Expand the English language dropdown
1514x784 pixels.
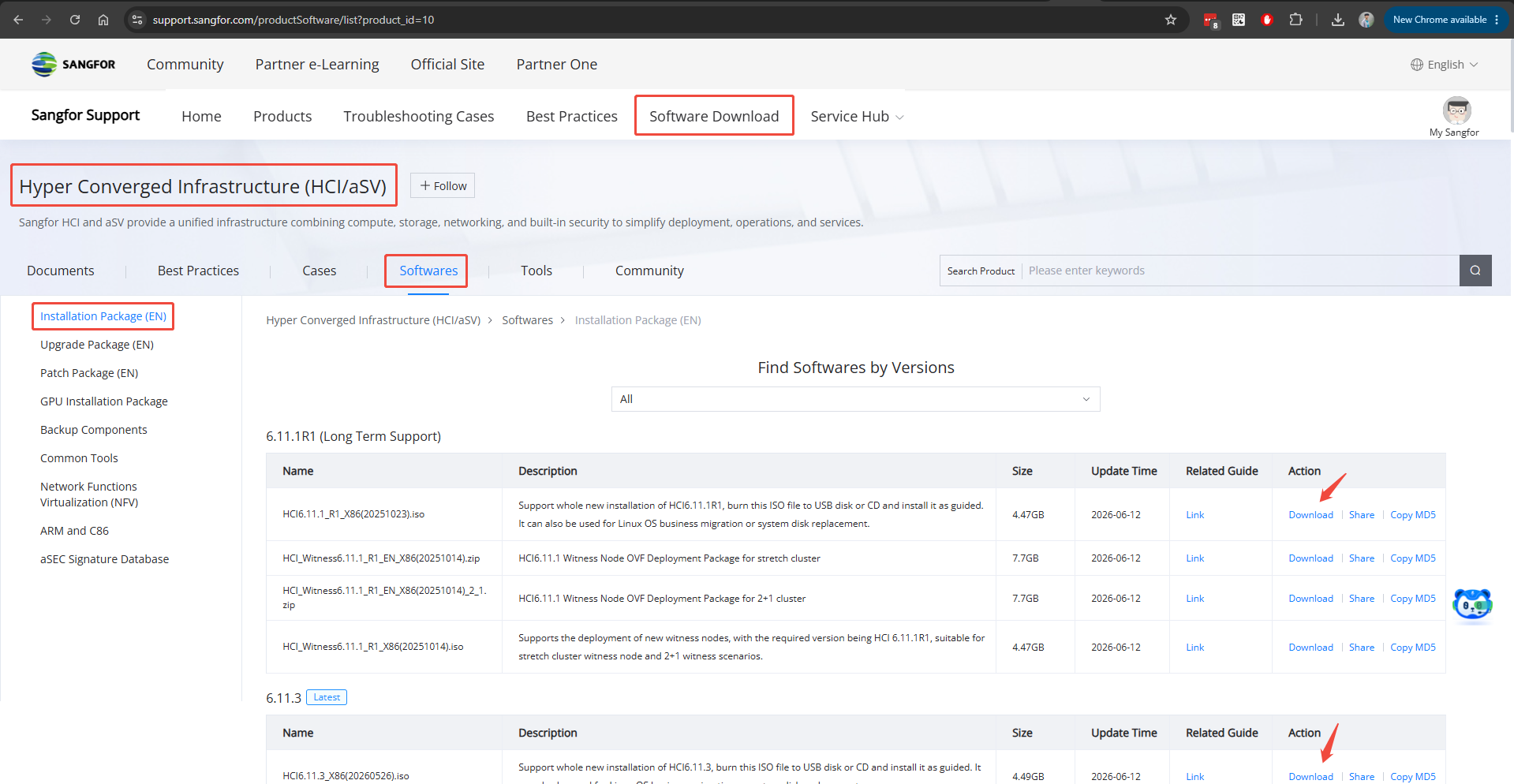click(1445, 65)
